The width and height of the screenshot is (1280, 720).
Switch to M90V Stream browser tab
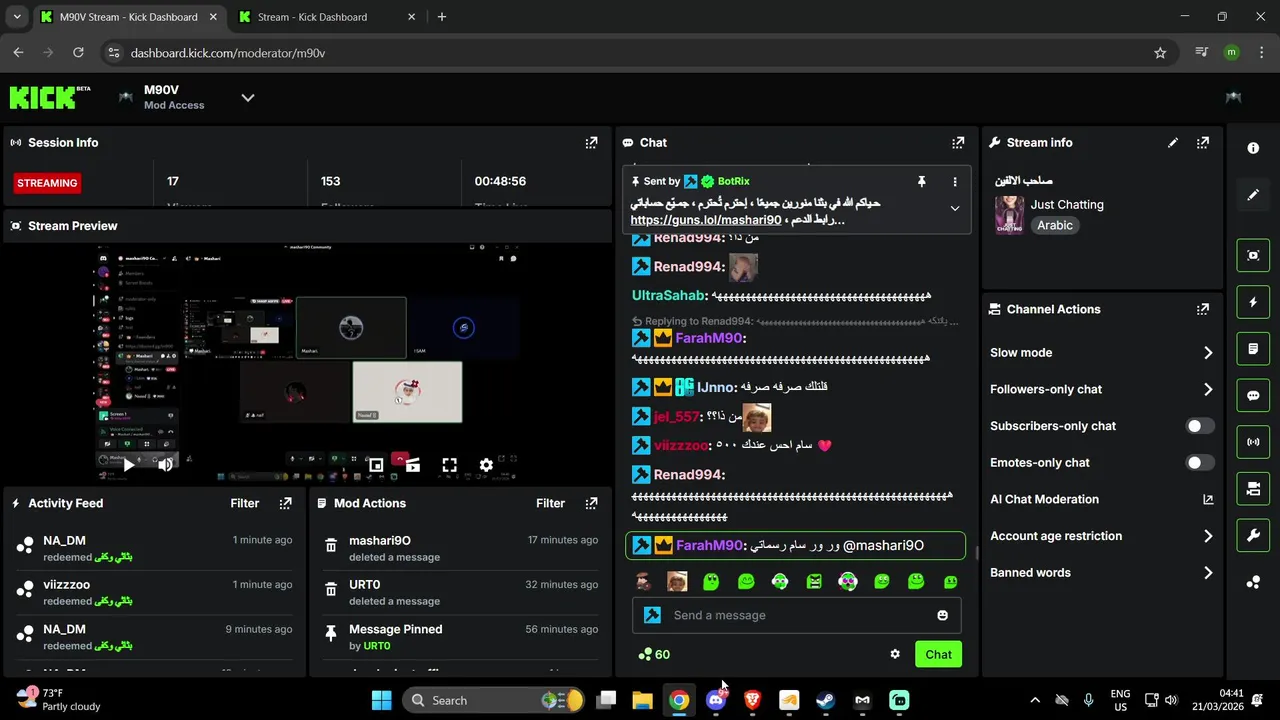pyautogui.click(x=128, y=17)
